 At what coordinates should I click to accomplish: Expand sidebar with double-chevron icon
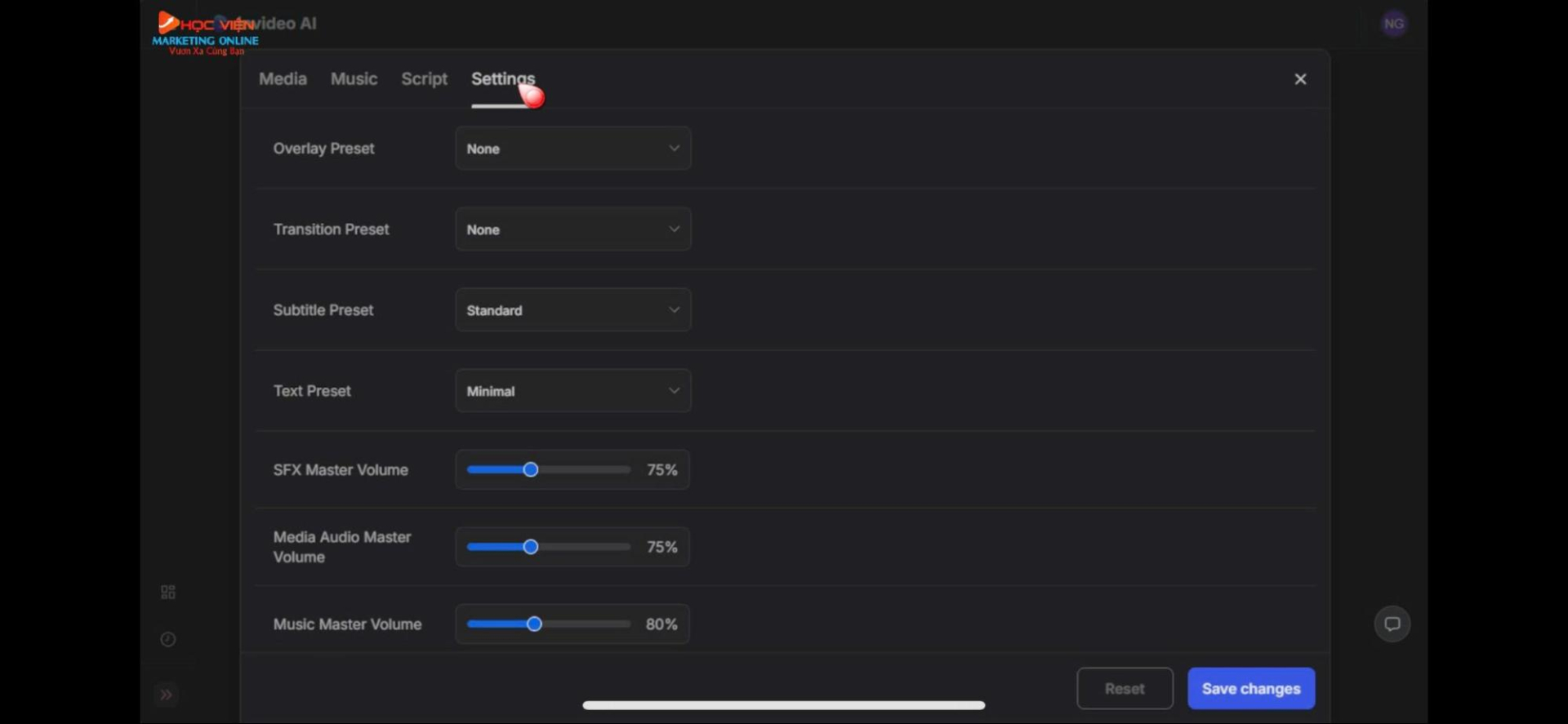pos(166,695)
